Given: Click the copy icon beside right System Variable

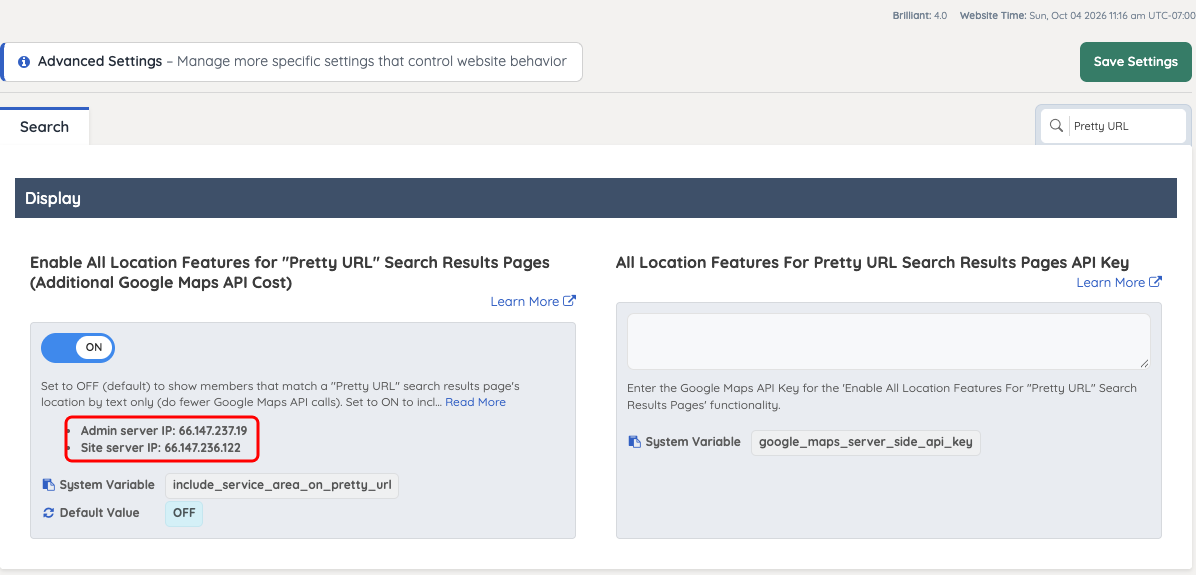Looking at the screenshot, I should (x=635, y=442).
